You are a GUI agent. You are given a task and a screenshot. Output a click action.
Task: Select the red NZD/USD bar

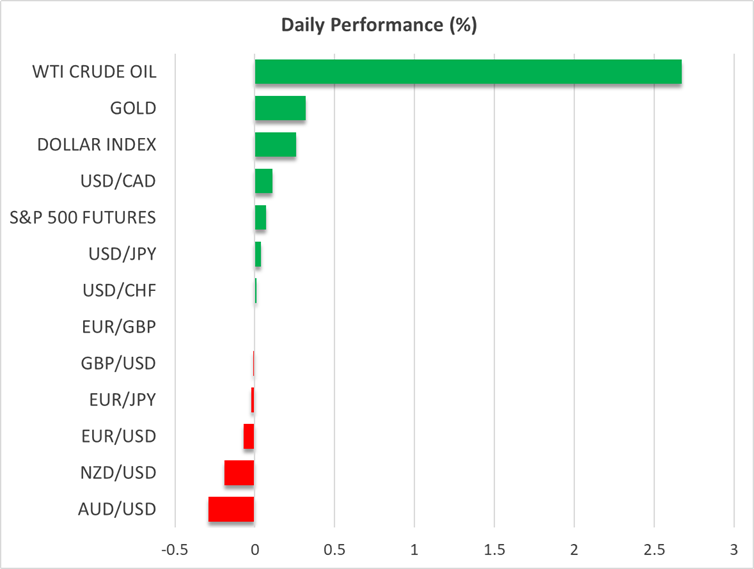pyautogui.click(x=239, y=473)
